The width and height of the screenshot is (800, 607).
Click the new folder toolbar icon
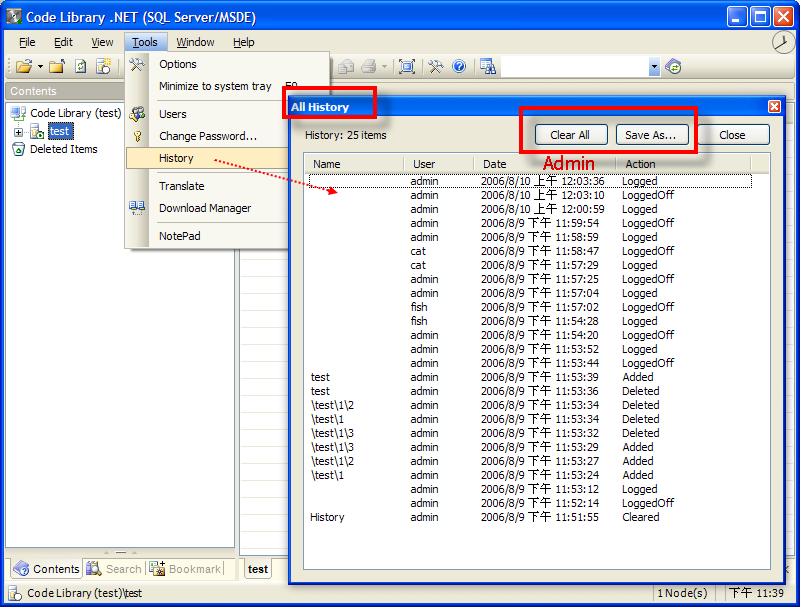[57, 66]
